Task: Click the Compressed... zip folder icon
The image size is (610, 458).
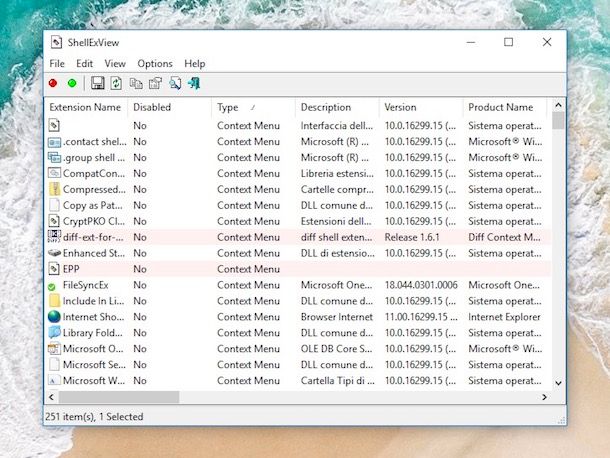Action: coord(54,190)
